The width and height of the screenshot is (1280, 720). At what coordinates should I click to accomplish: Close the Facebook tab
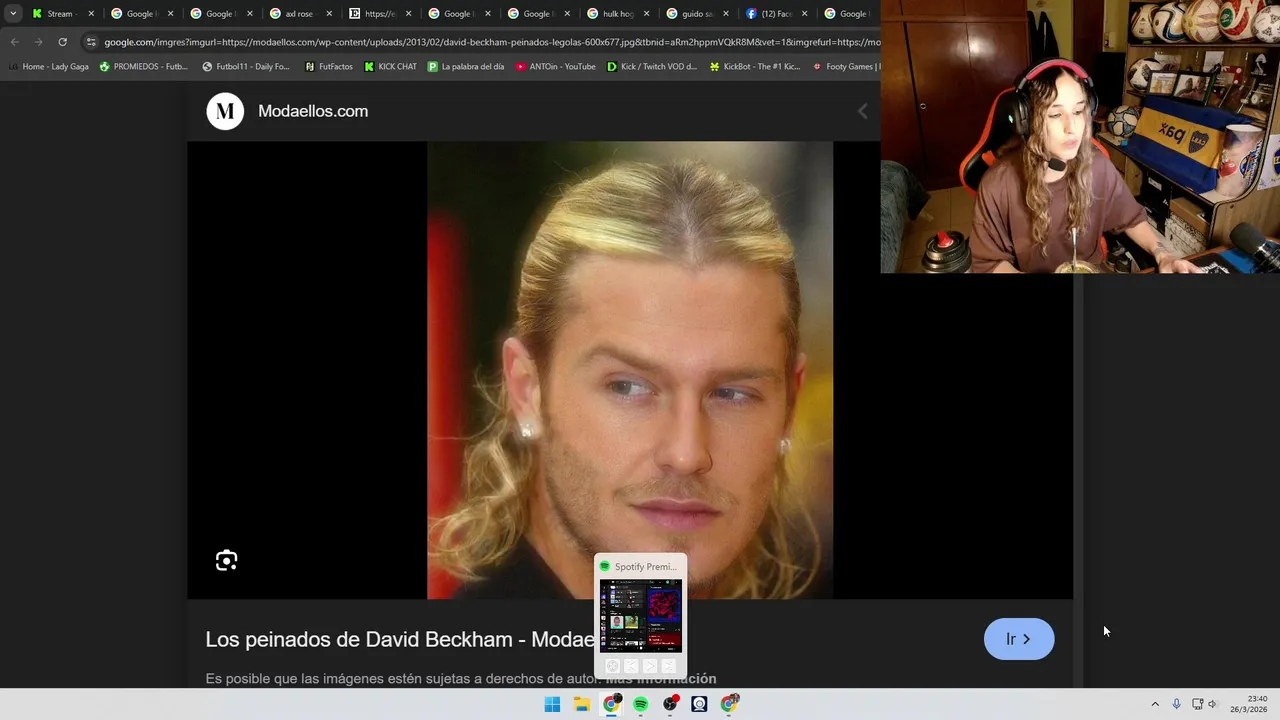click(805, 14)
